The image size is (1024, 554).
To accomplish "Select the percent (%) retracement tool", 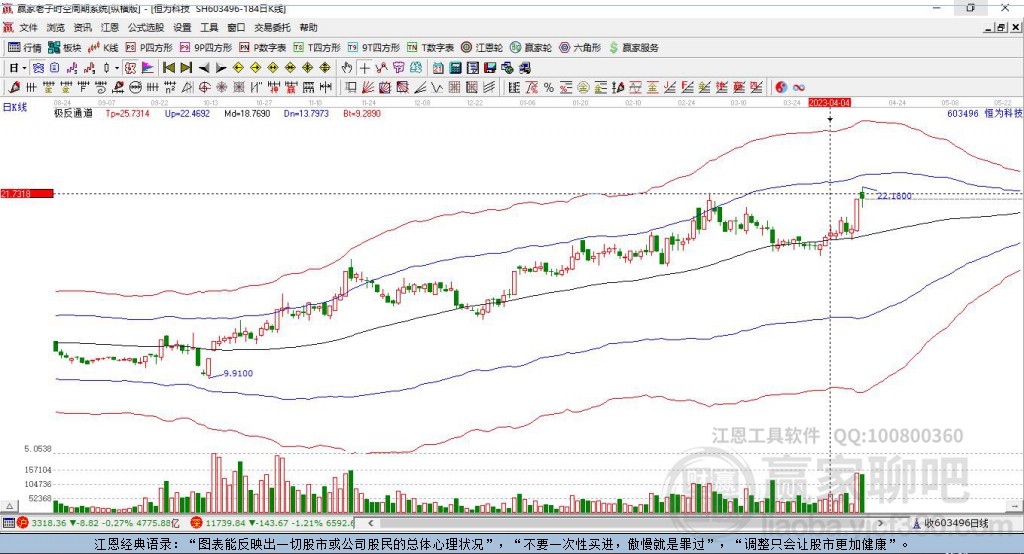I will [549, 88].
